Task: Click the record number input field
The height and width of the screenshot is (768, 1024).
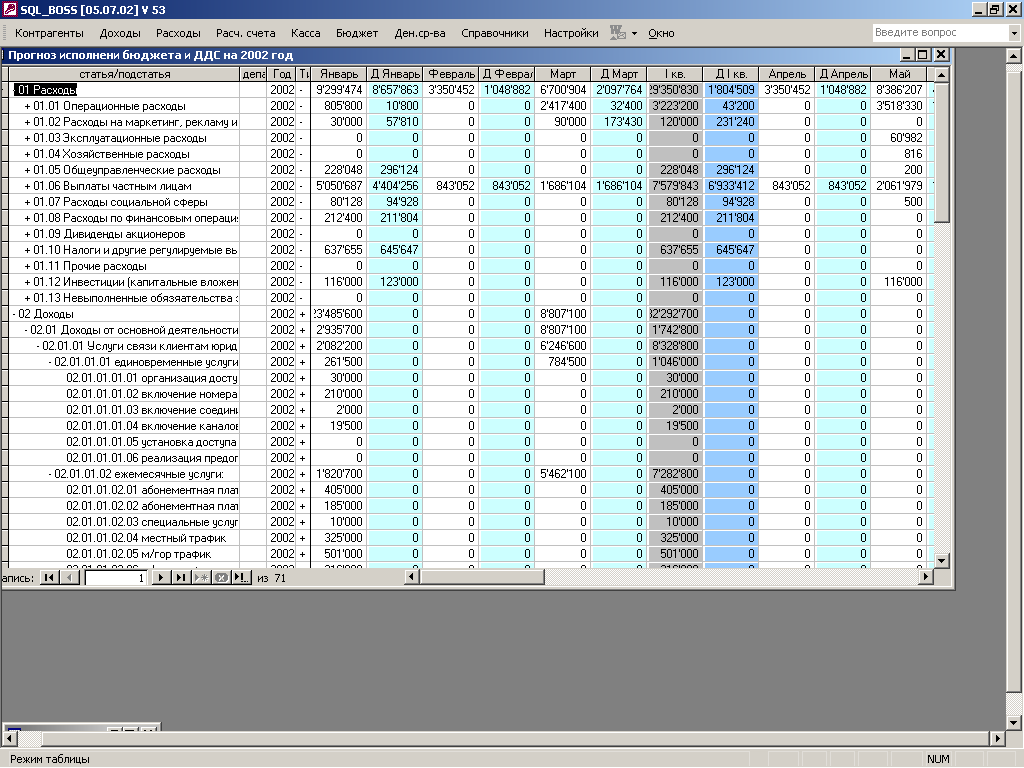Action: (x=115, y=578)
